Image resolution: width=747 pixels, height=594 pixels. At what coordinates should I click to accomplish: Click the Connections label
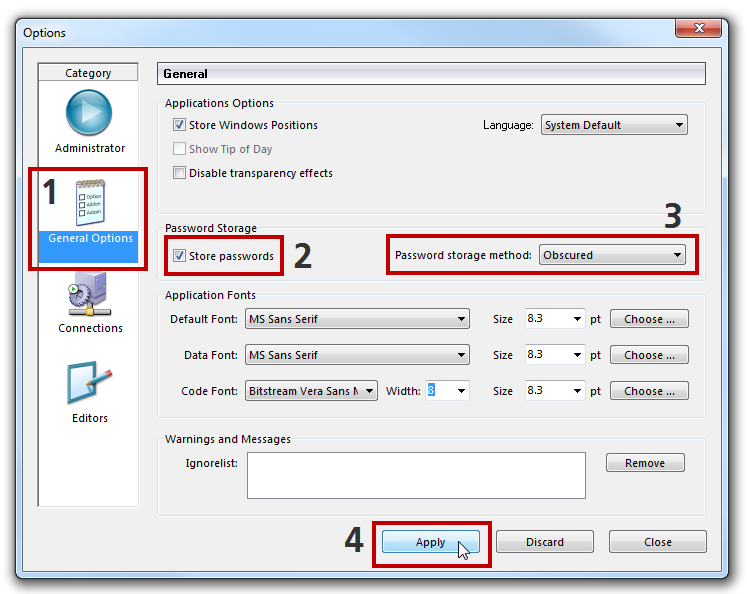(x=90, y=328)
